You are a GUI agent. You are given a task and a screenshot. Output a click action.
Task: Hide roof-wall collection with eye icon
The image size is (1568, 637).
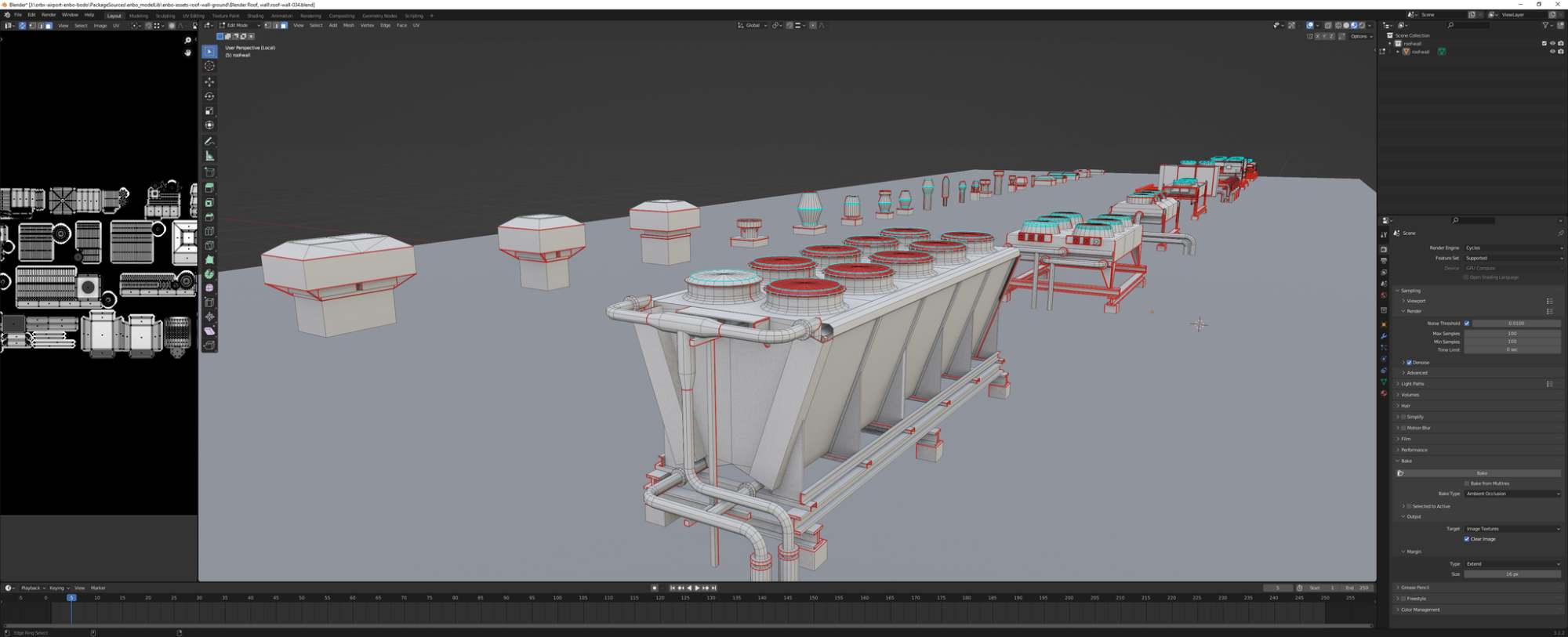[x=1552, y=43]
